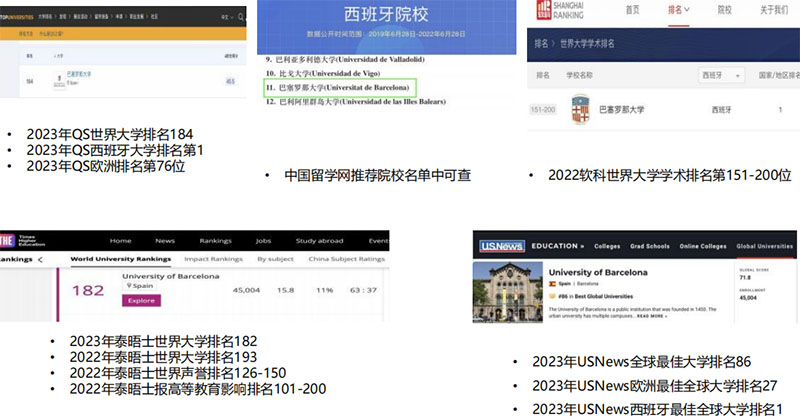The image size is (800, 420).
Task: Switch to China Subject Ratings tab
Action: coord(346,259)
